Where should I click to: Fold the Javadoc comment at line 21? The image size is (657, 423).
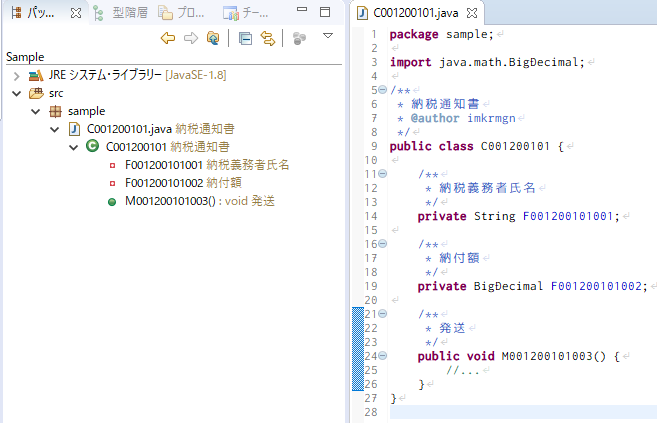383,313
